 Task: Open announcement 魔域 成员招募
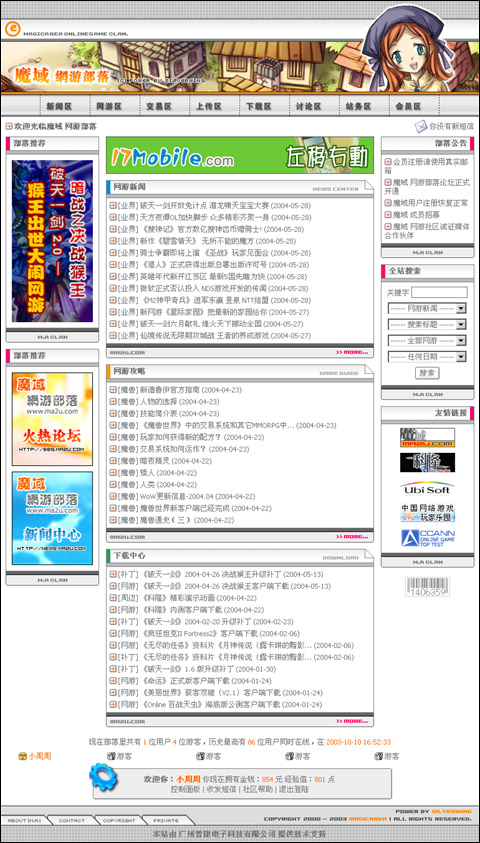tap(415, 214)
